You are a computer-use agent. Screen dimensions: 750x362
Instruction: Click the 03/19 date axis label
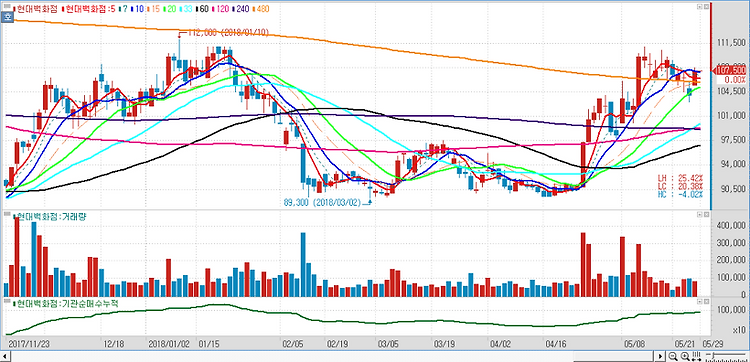[x=444, y=343]
